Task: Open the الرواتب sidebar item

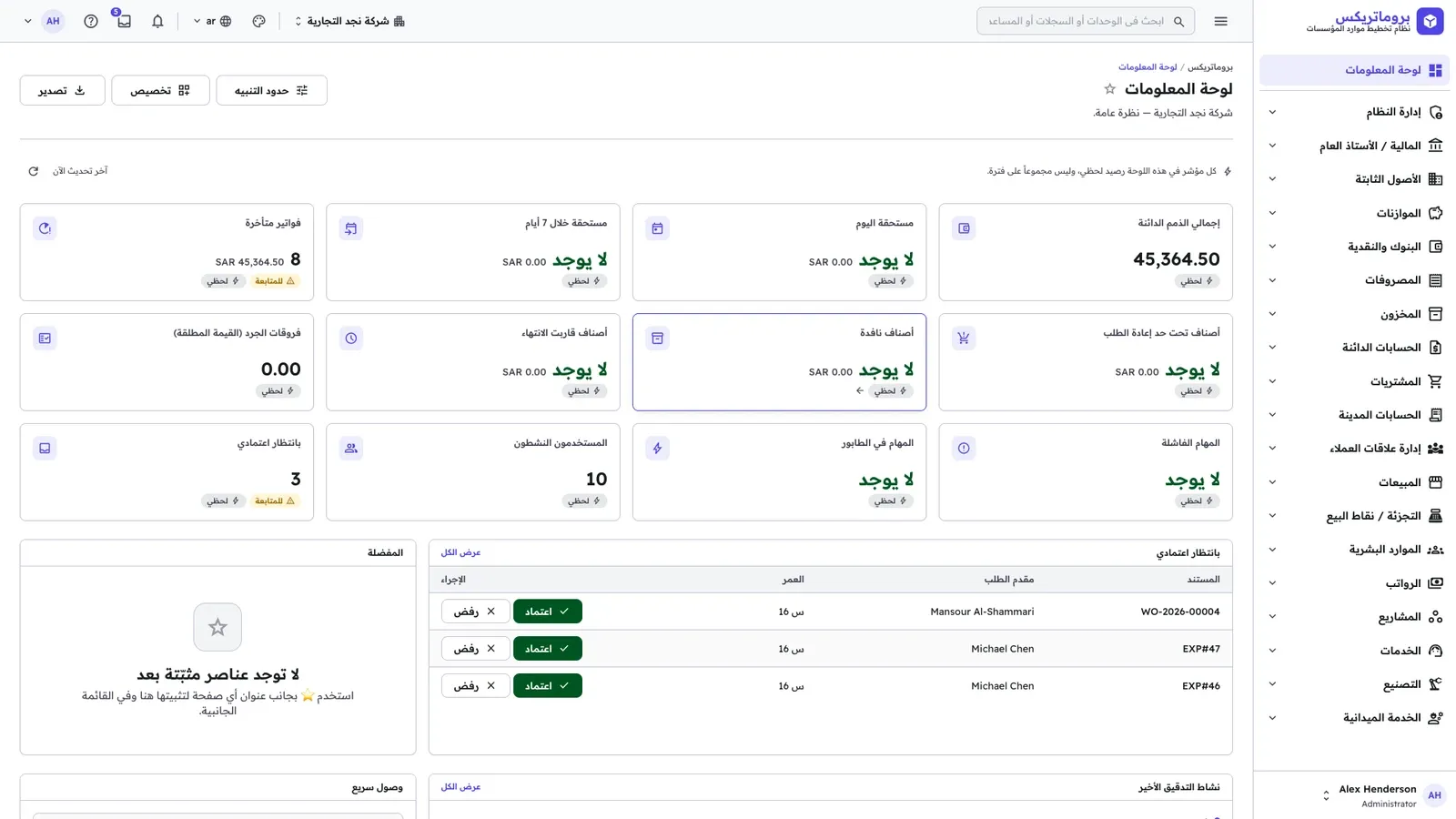Action: pyautogui.click(x=1354, y=583)
